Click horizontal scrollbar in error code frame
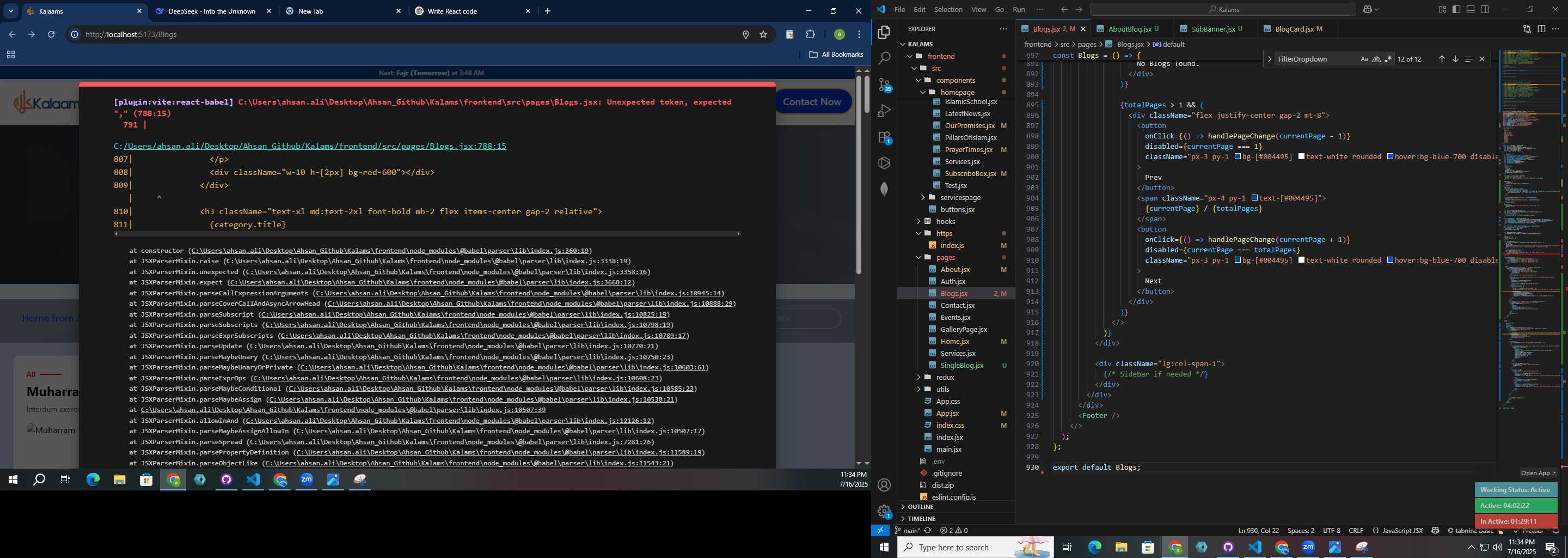This screenshot has width=1568, height=558. click(427, 234)
